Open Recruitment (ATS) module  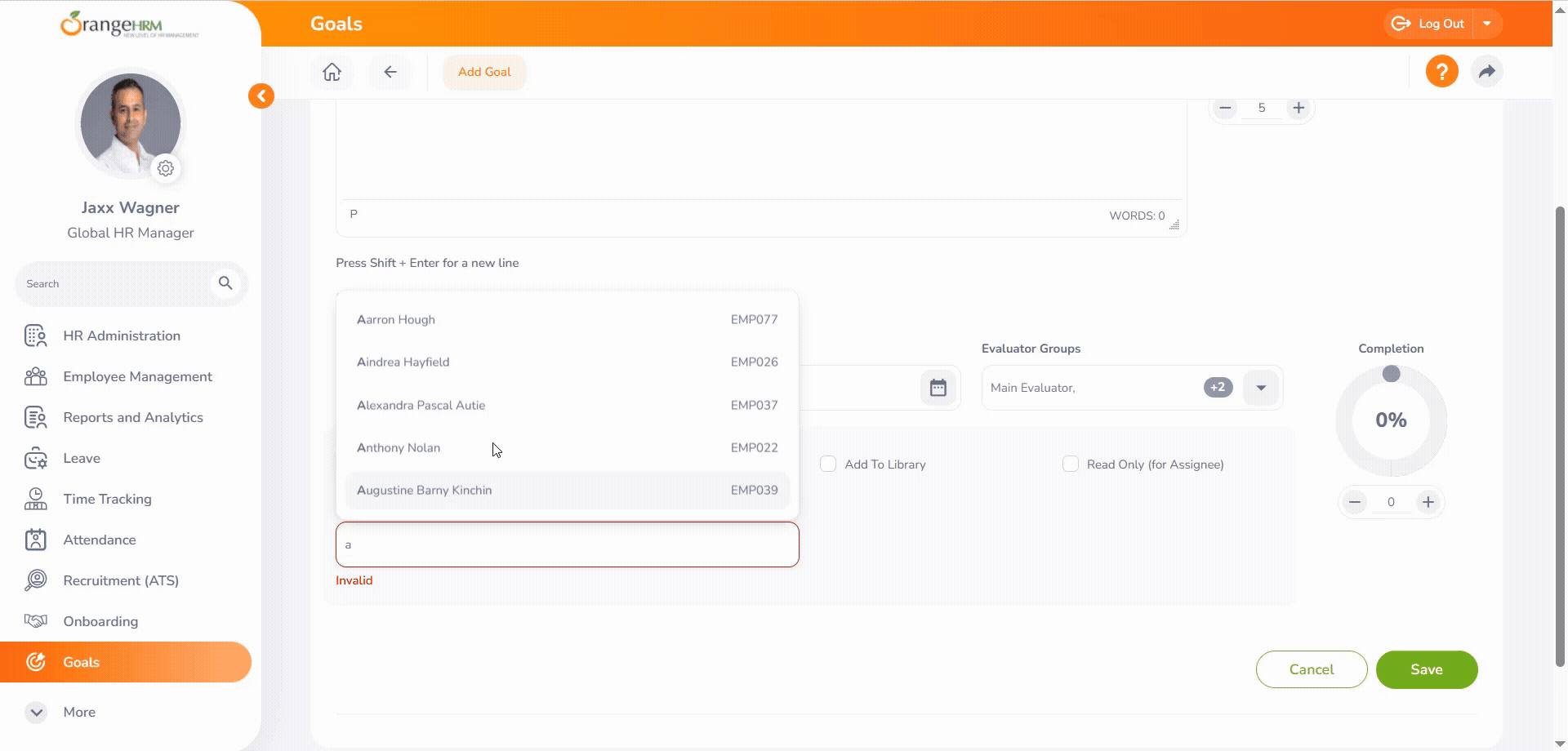[x=121, y=580]
